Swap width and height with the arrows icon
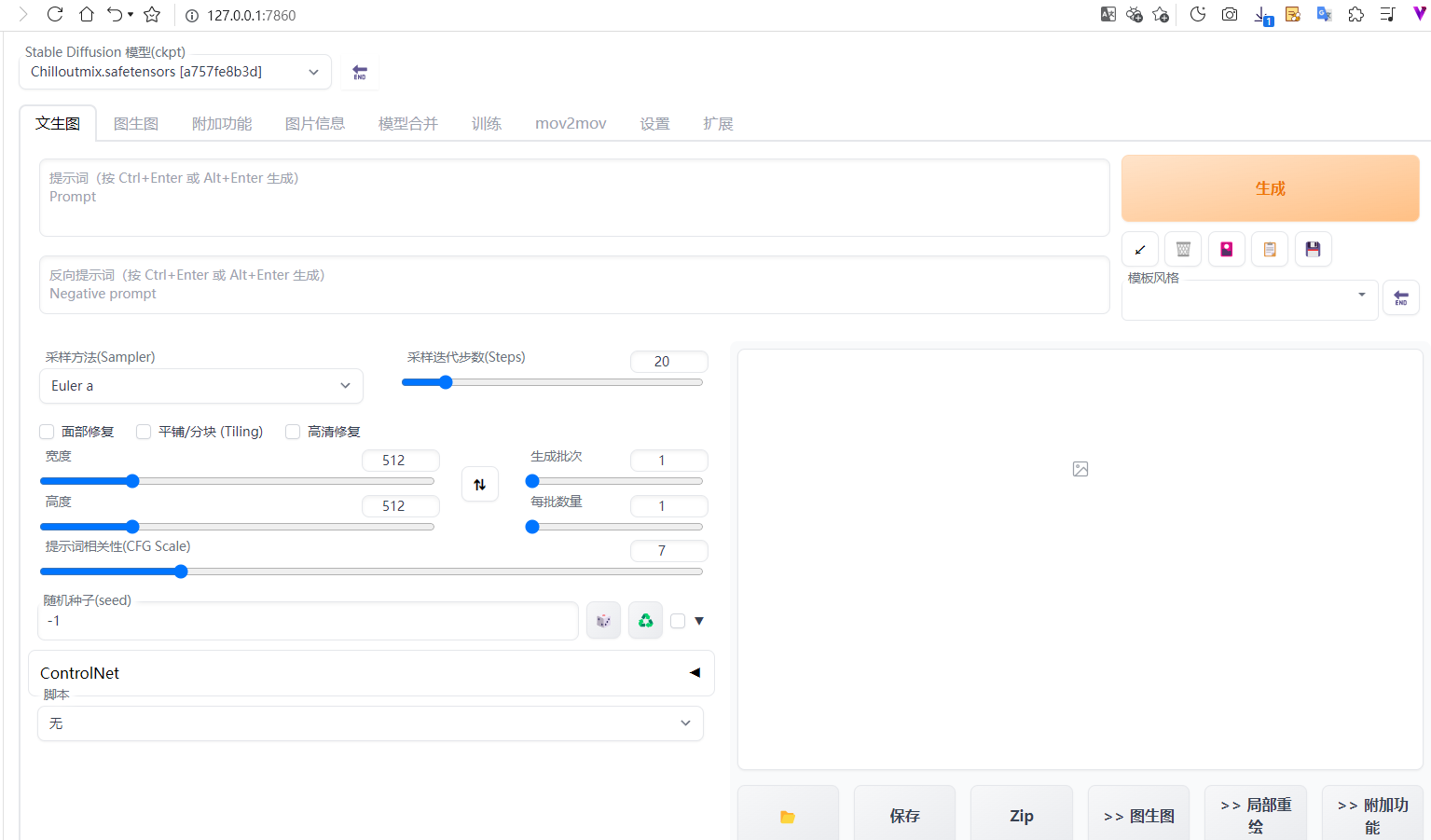Screen dimensions: 1431x840 (479, 484)
